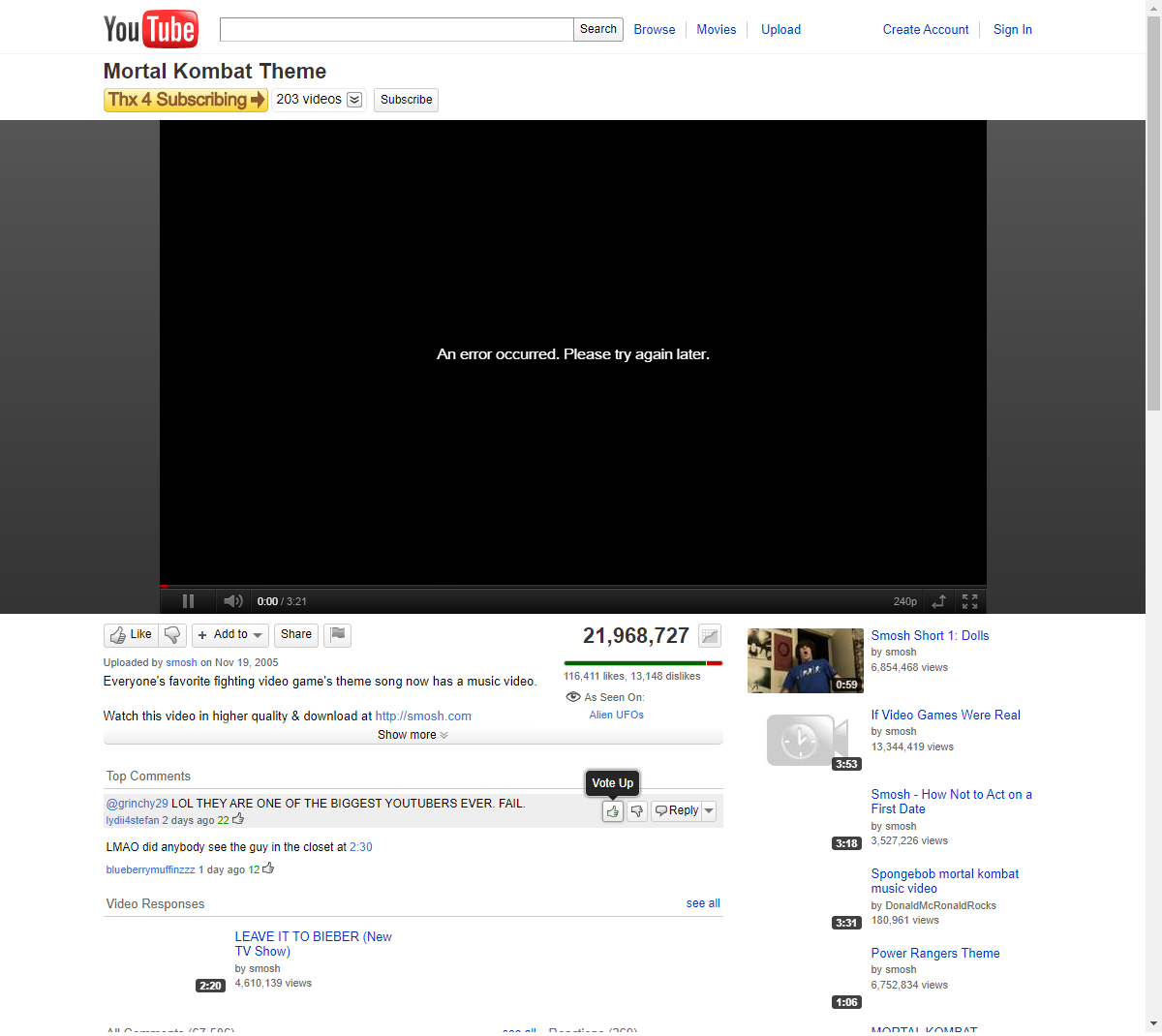Flag this video with the flag icon
The height and width of the screenshot is (1036, 1162).
click(x=337, y=635)
